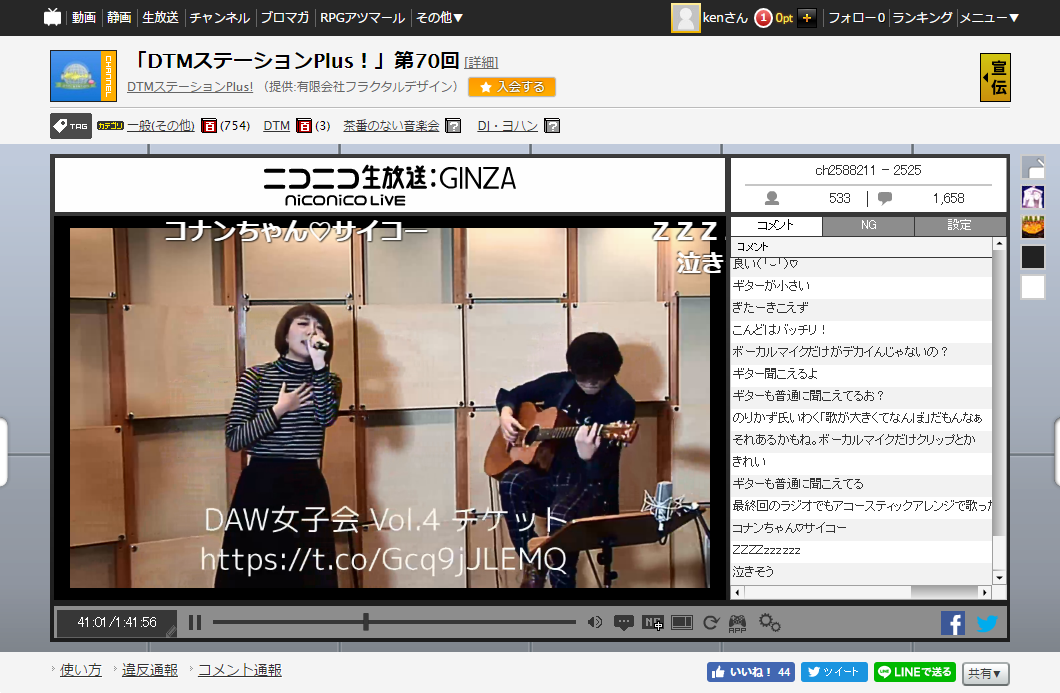Image resolution: width=1060 pixels, height=693 pixels.
Task: Open the 使い方 link
Action: (80, 670)
